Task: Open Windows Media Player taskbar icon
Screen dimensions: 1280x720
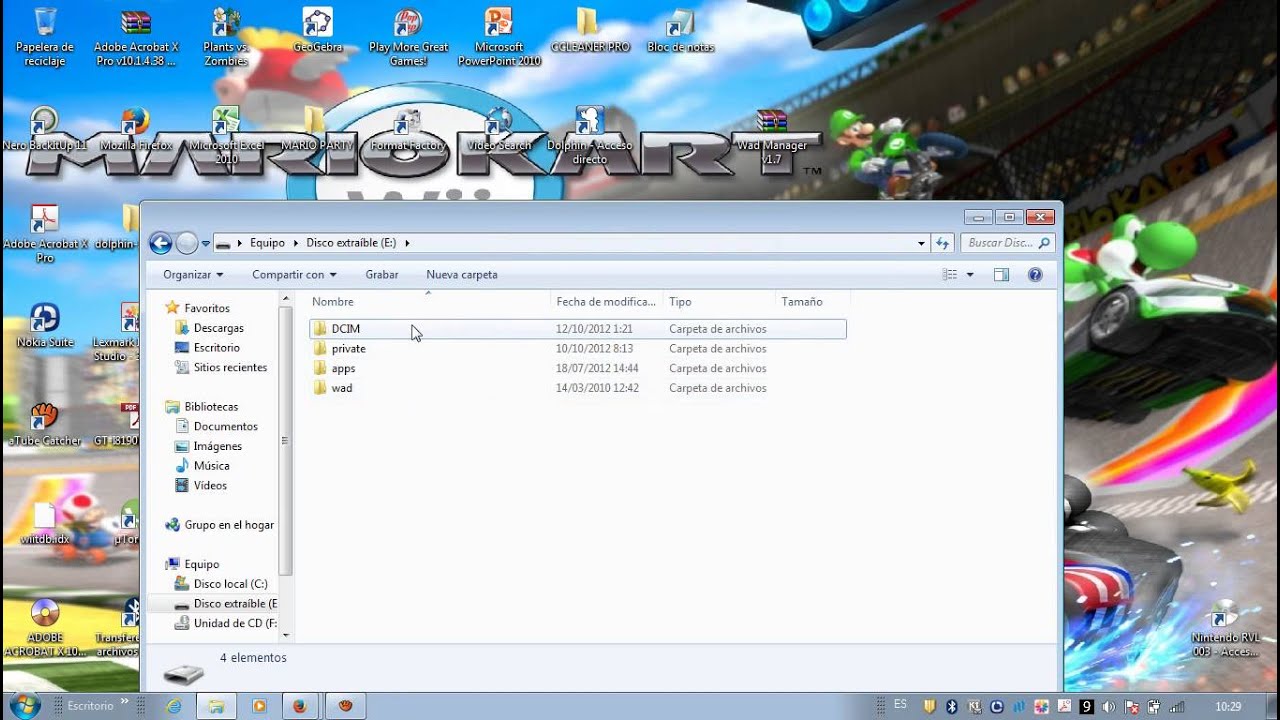Action: pyautogui.click(x=259, y=705)
